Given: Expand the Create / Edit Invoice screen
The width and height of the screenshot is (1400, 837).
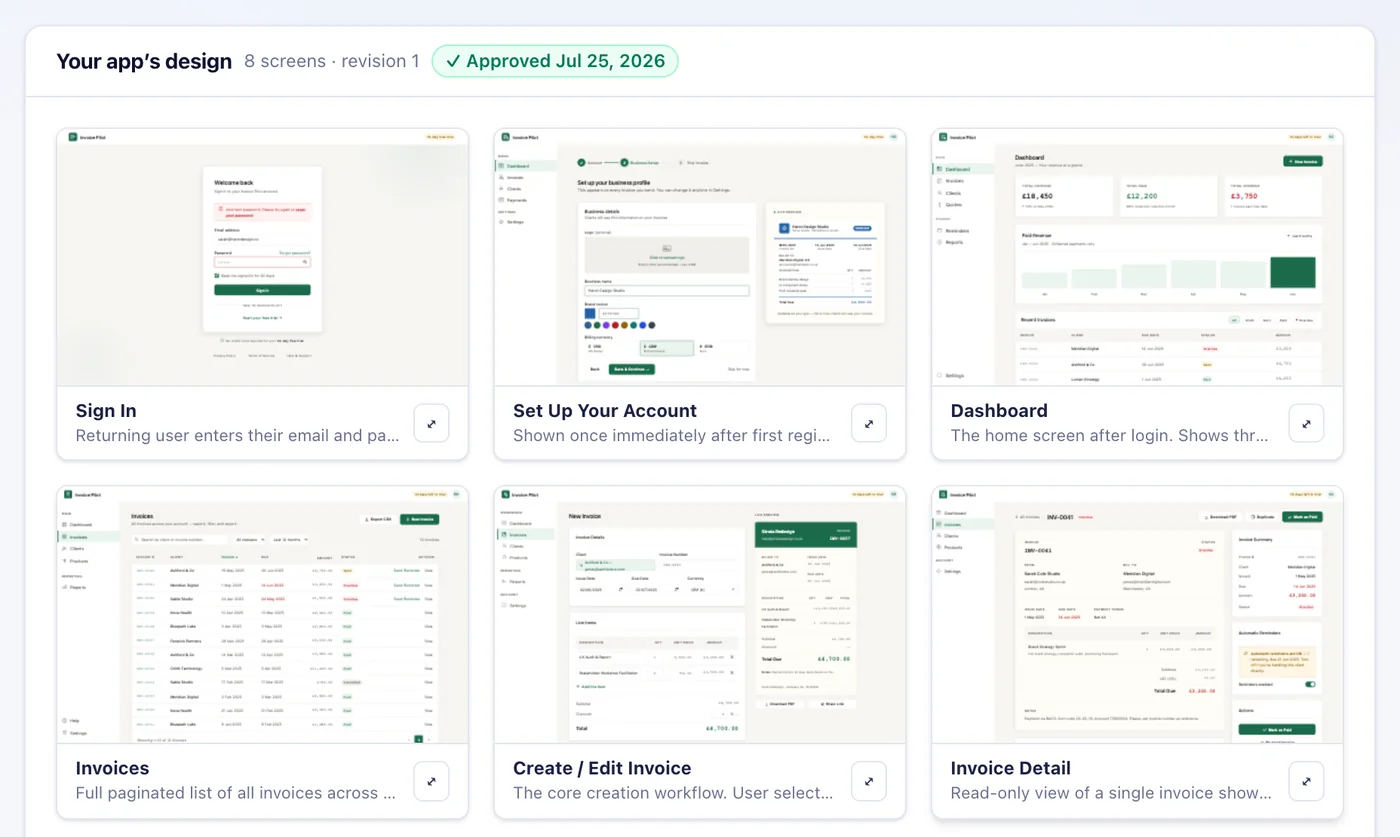Looking at the screenshot, I should point(869,781).
